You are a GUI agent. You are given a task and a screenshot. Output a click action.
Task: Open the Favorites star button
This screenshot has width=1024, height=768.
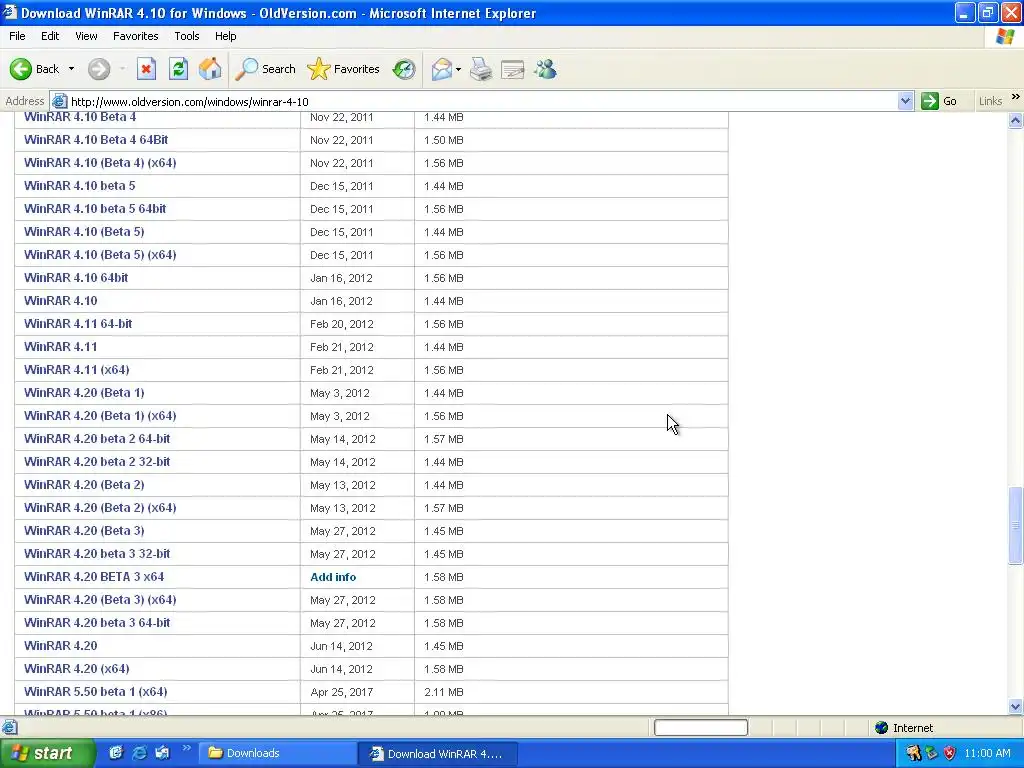pyautogui.click(x=343, y=69)
